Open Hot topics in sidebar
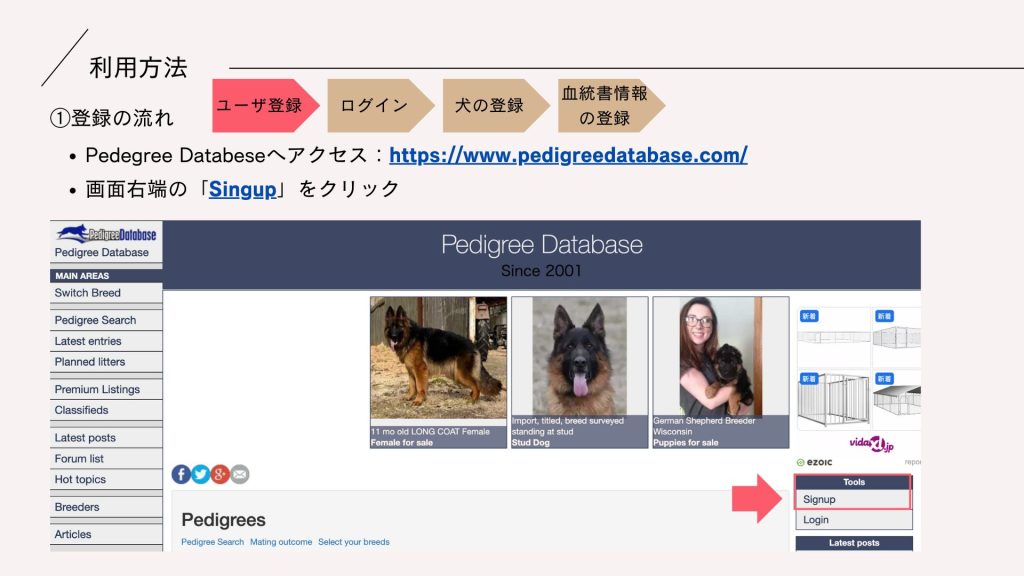1024x576 pixels. [106, 479]
